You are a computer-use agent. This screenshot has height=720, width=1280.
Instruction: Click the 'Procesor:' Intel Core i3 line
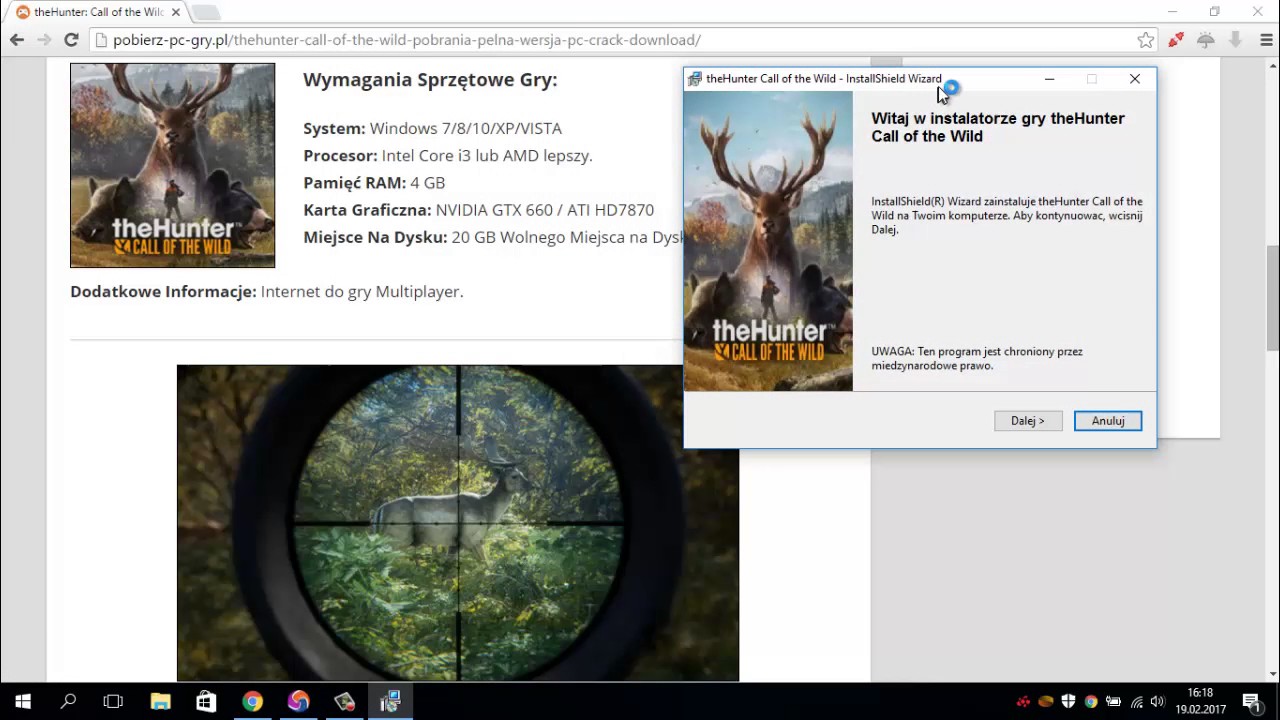click(448, 155)
